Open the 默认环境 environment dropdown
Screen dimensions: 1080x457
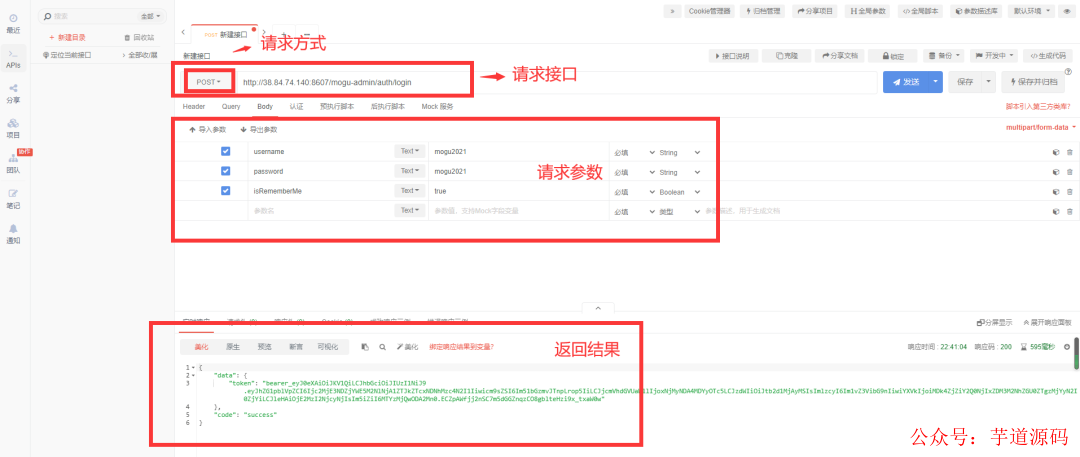[1031, 11]
